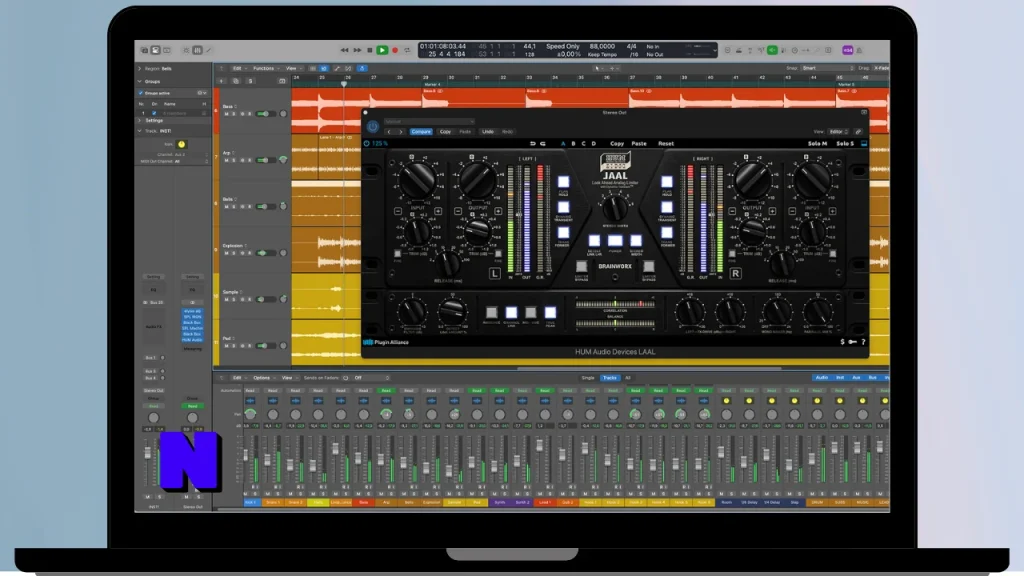Image resolution: width=1024 pixels, height=576 pixels.
Task: Click the purple badge in control bar
Action: point(848,50)
